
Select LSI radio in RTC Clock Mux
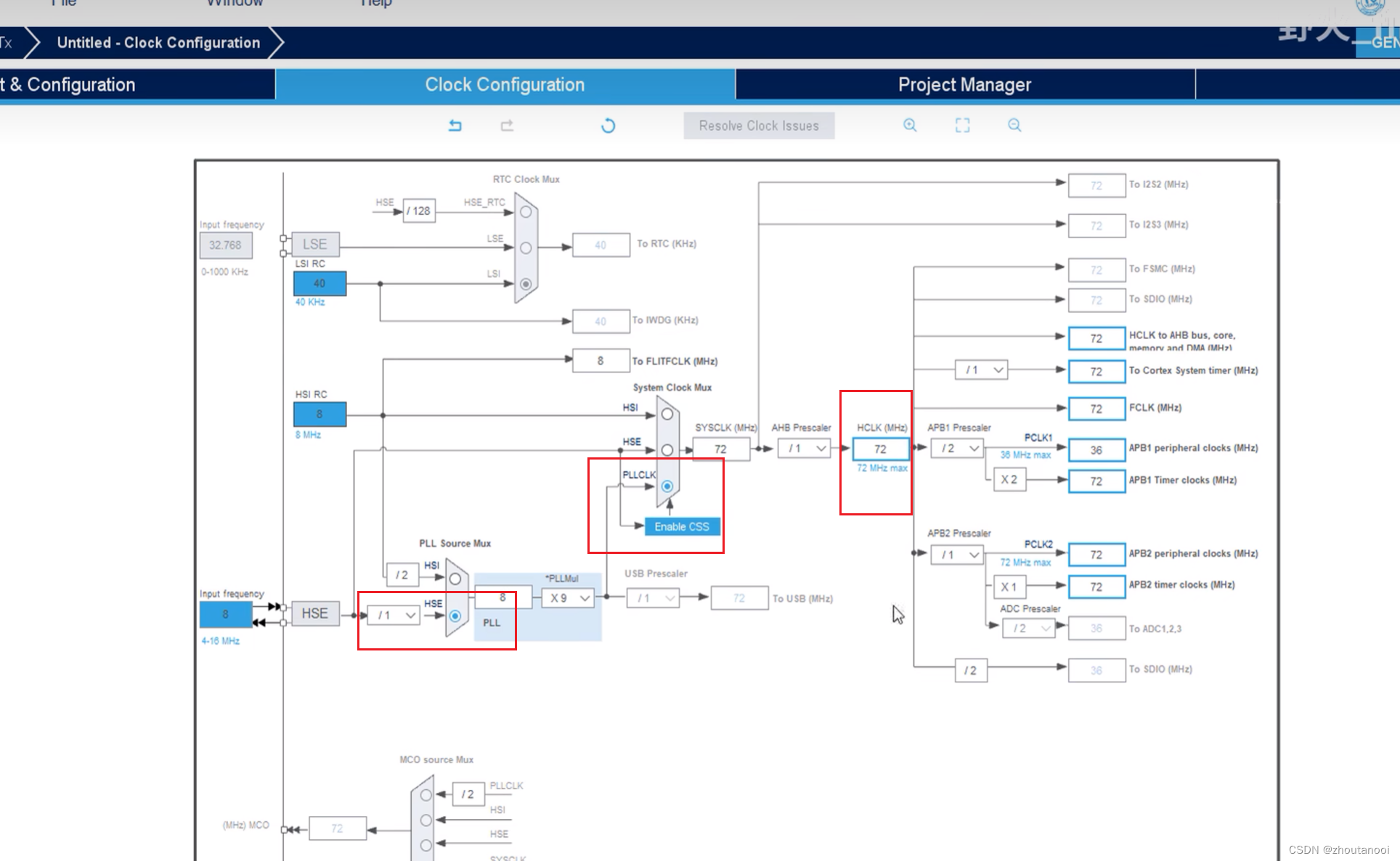coord(526,284)
